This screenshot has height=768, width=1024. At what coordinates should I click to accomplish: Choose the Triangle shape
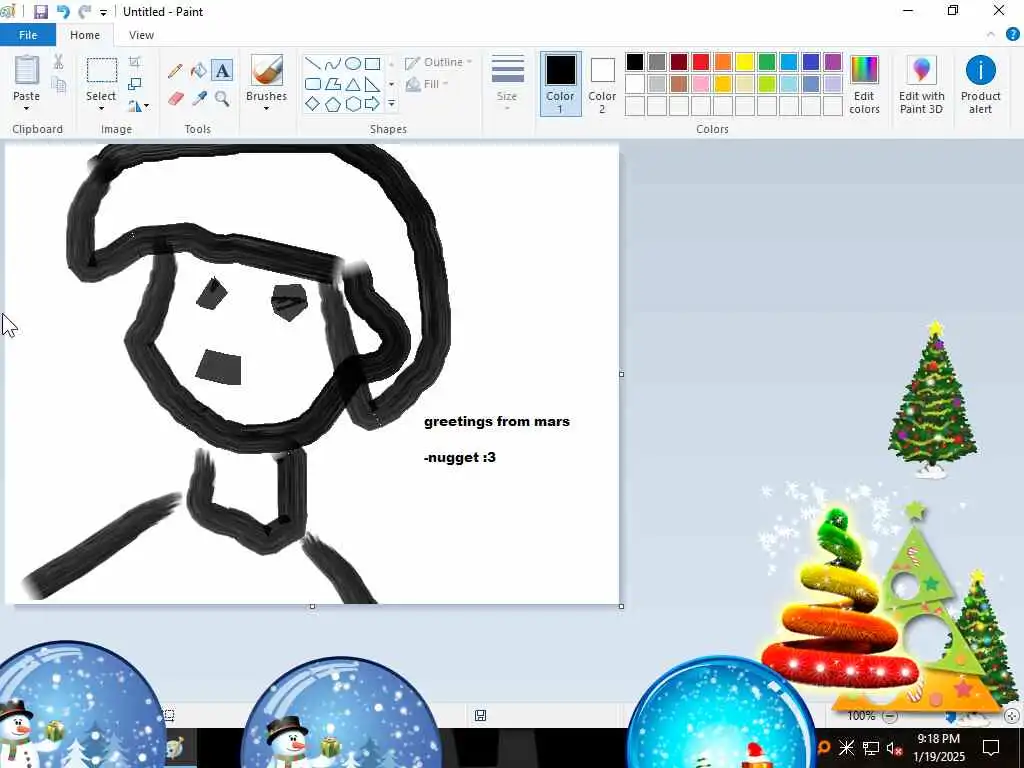pyautogui.click(x=353, y=84)
